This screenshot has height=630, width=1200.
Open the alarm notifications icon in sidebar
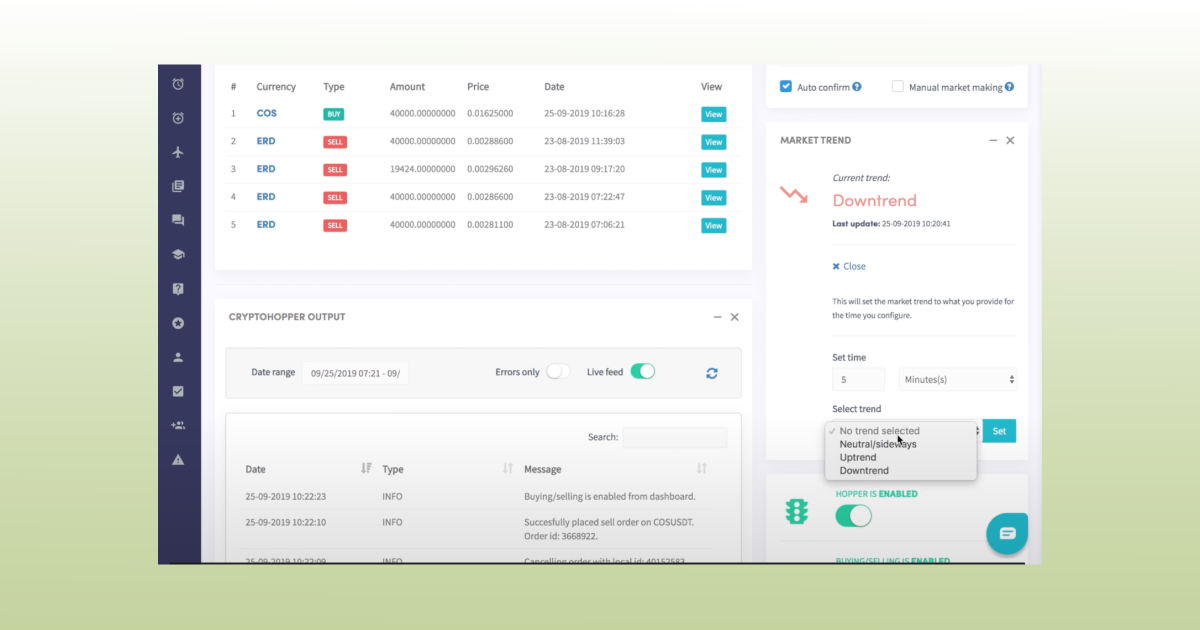coord(178,84)
